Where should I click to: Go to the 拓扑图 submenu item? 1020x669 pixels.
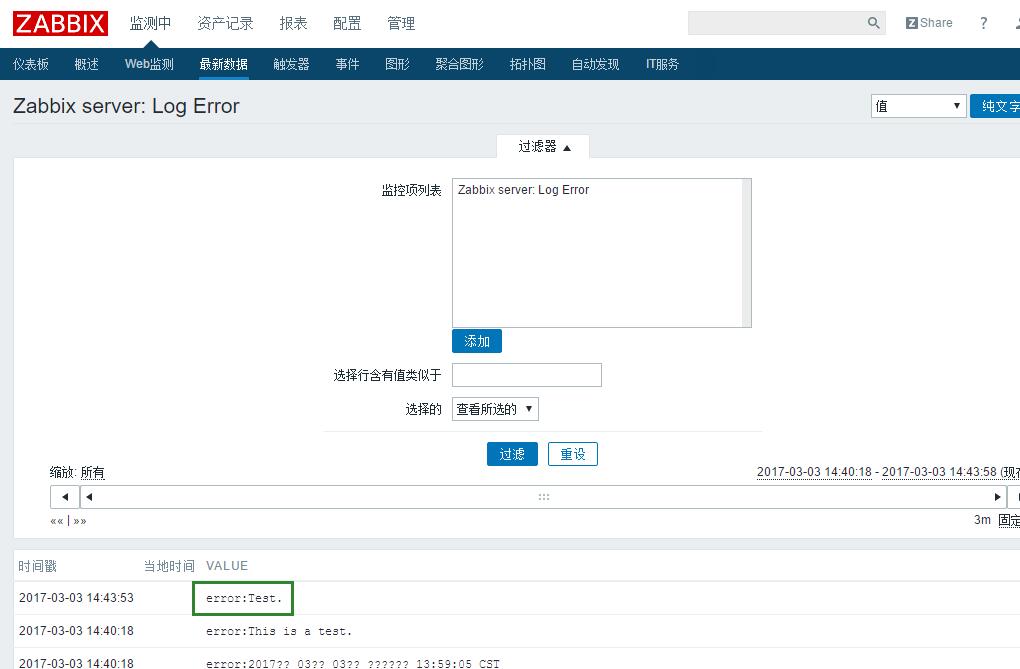(x=527, y=64)
